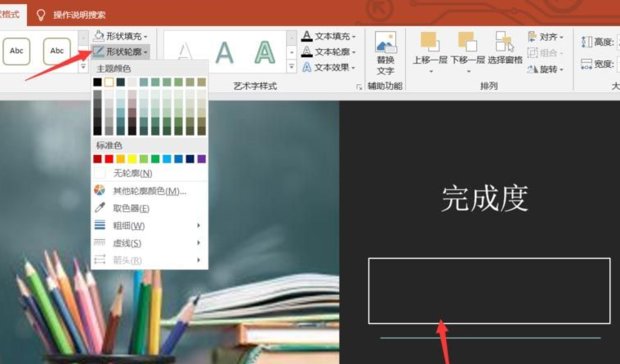Screen dimensions: 620x364
Task: Pick the black theme color swatch
Action: 97,82
